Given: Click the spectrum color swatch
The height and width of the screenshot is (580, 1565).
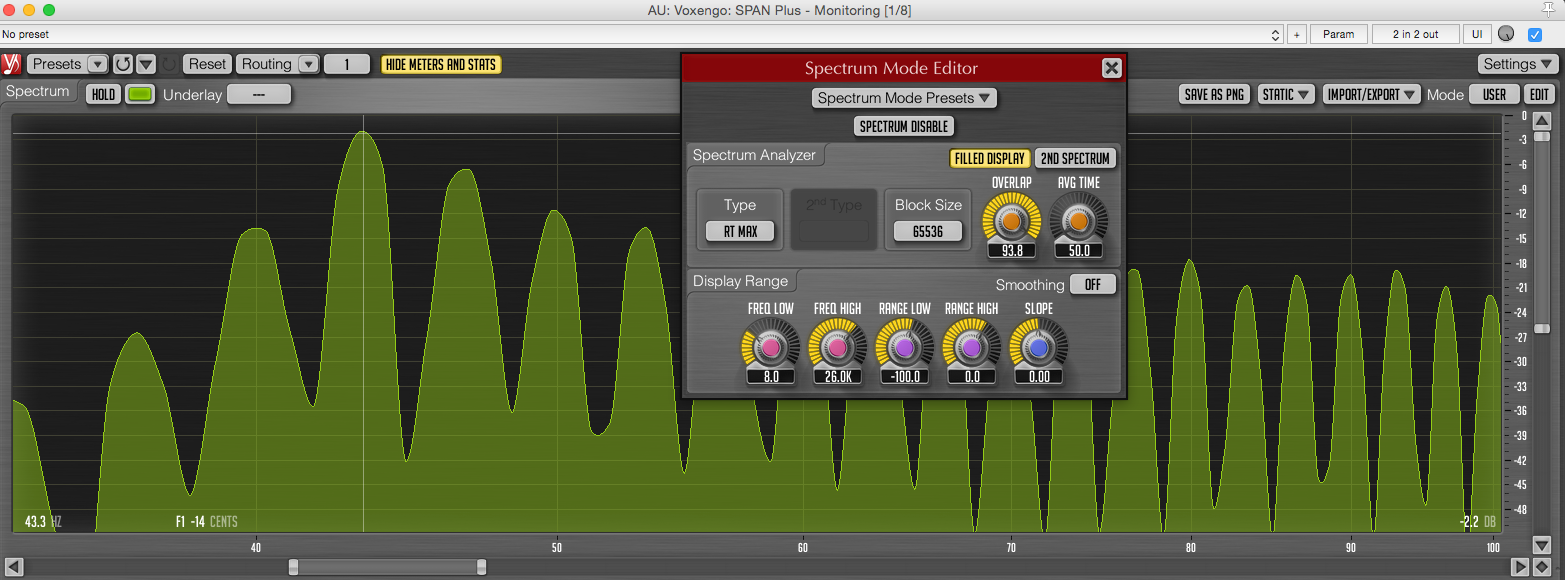Looking at the screenshot, I should (141, 95).
